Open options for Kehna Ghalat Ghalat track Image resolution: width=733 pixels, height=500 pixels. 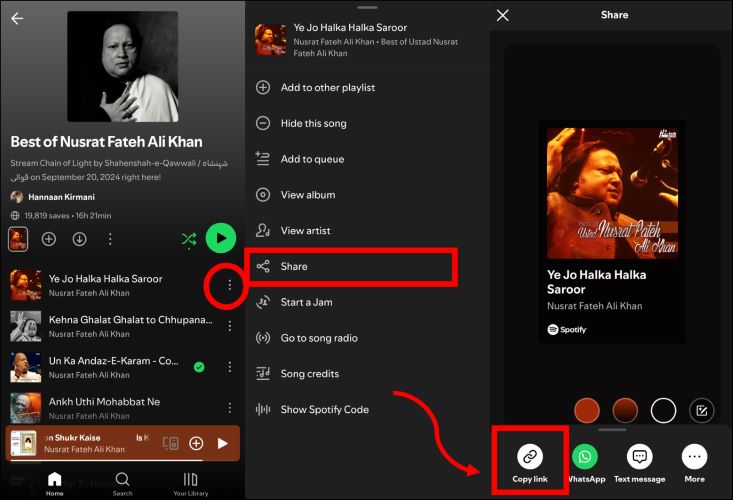(230, 326)
